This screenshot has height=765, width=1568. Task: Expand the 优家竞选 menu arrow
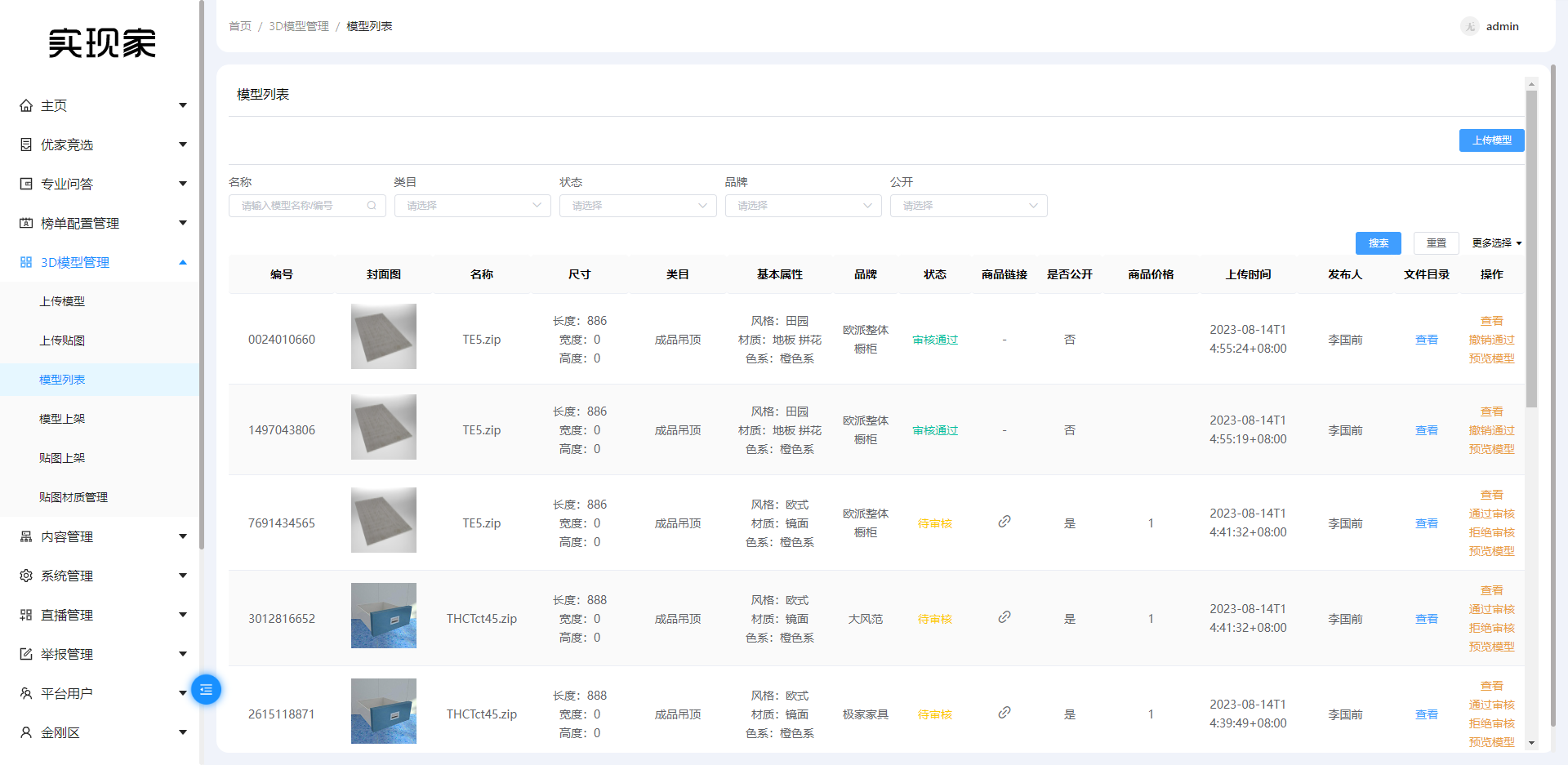coord(183,145)
